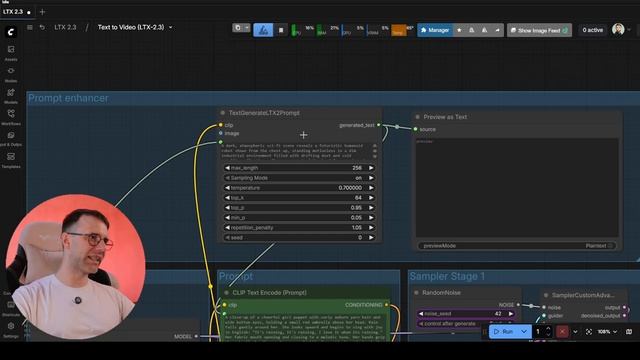Open the Templates sidebar panel
The width and height of the screenshot is (640, 360).
(x=11, y=160)
